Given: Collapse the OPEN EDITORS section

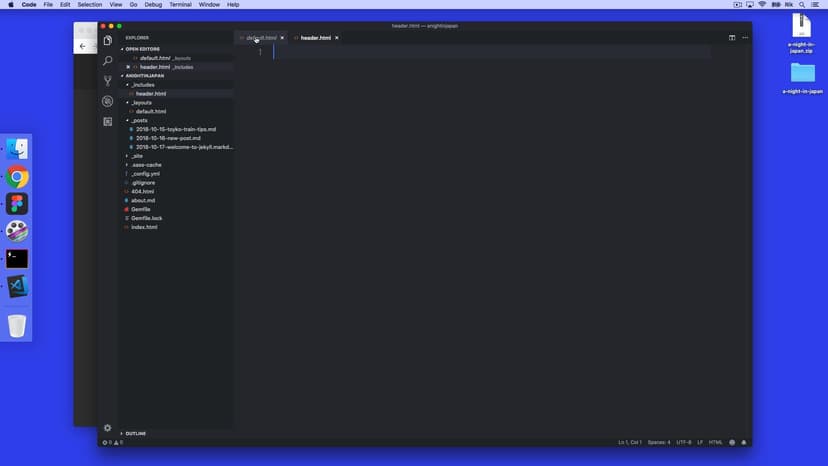Looking at the screenshot, I should [141, 48].
